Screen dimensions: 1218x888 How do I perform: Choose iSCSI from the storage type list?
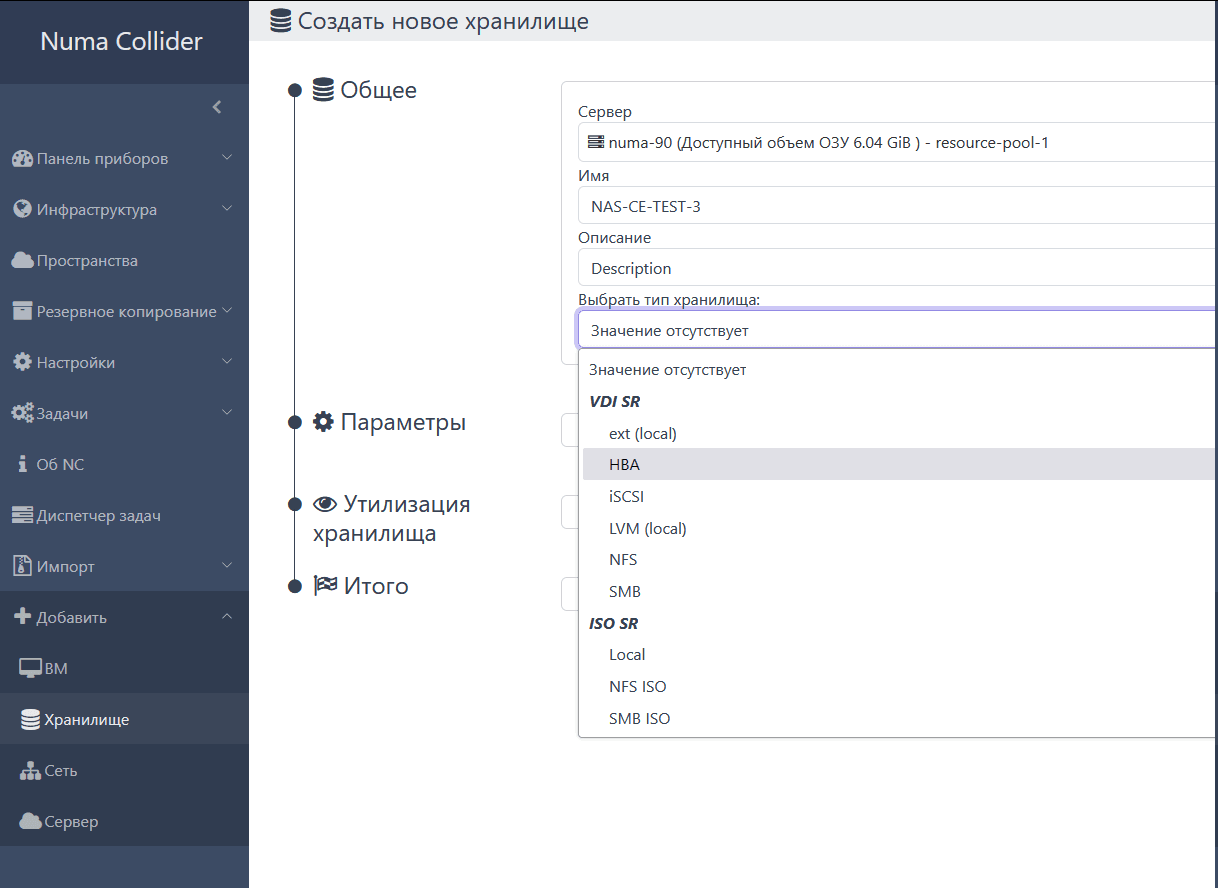pos(628,496)
